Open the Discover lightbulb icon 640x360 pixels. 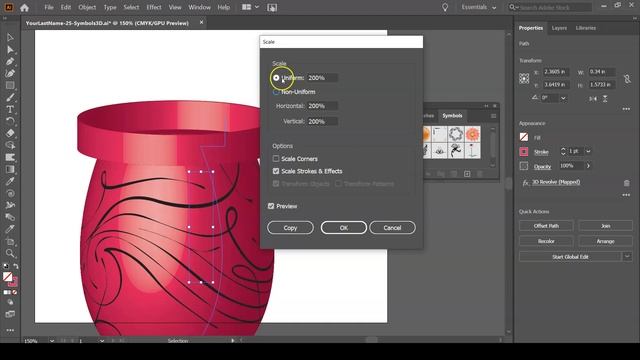coord(445,7)
